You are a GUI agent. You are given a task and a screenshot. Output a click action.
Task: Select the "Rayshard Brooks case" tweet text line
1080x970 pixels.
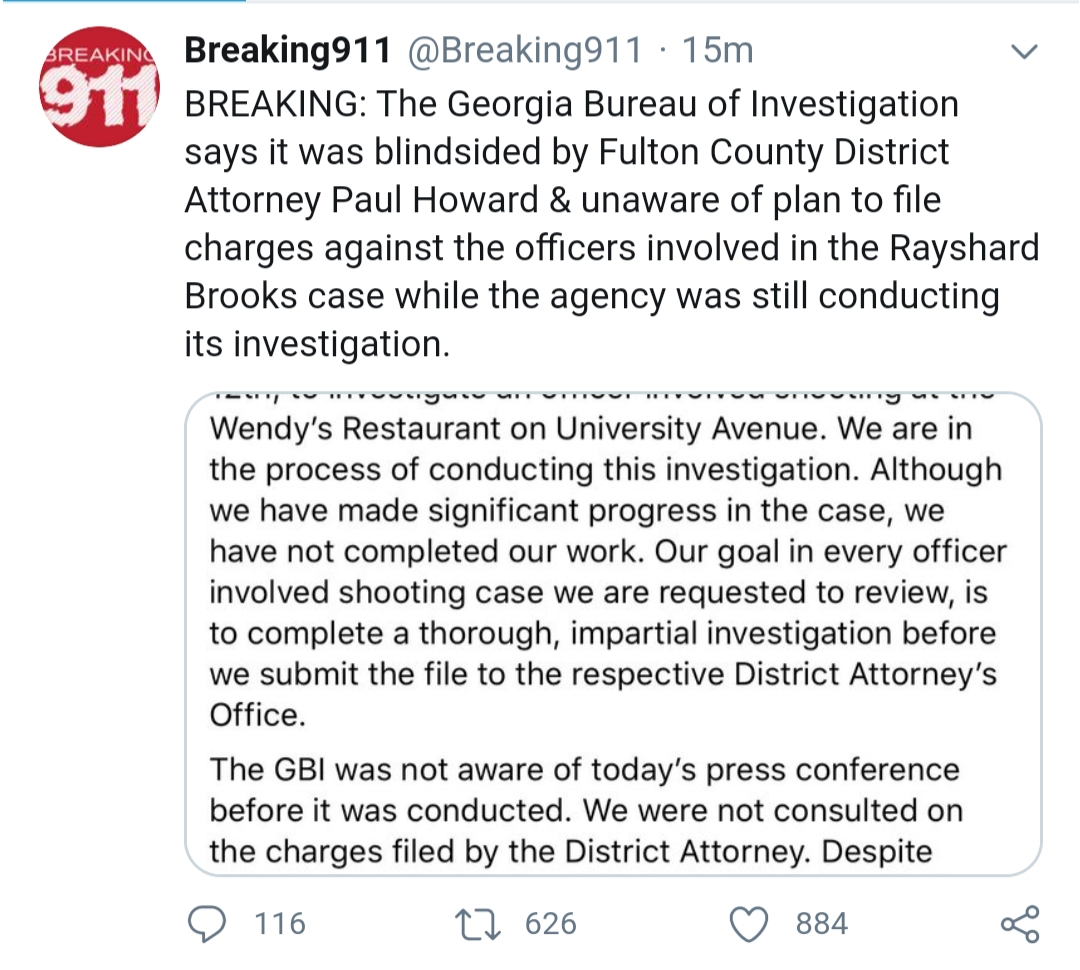592,296
